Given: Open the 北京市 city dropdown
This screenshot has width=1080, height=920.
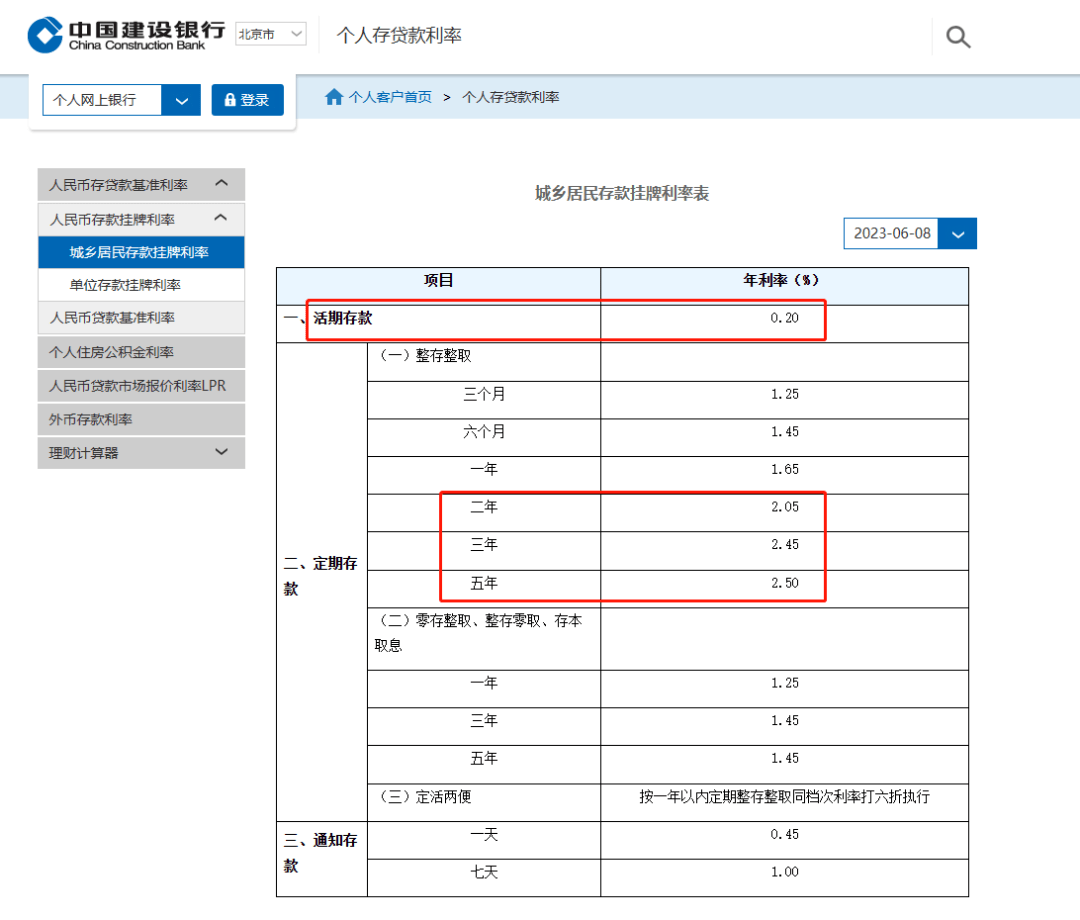Looking at the screenshot, I should pos(271,34).
